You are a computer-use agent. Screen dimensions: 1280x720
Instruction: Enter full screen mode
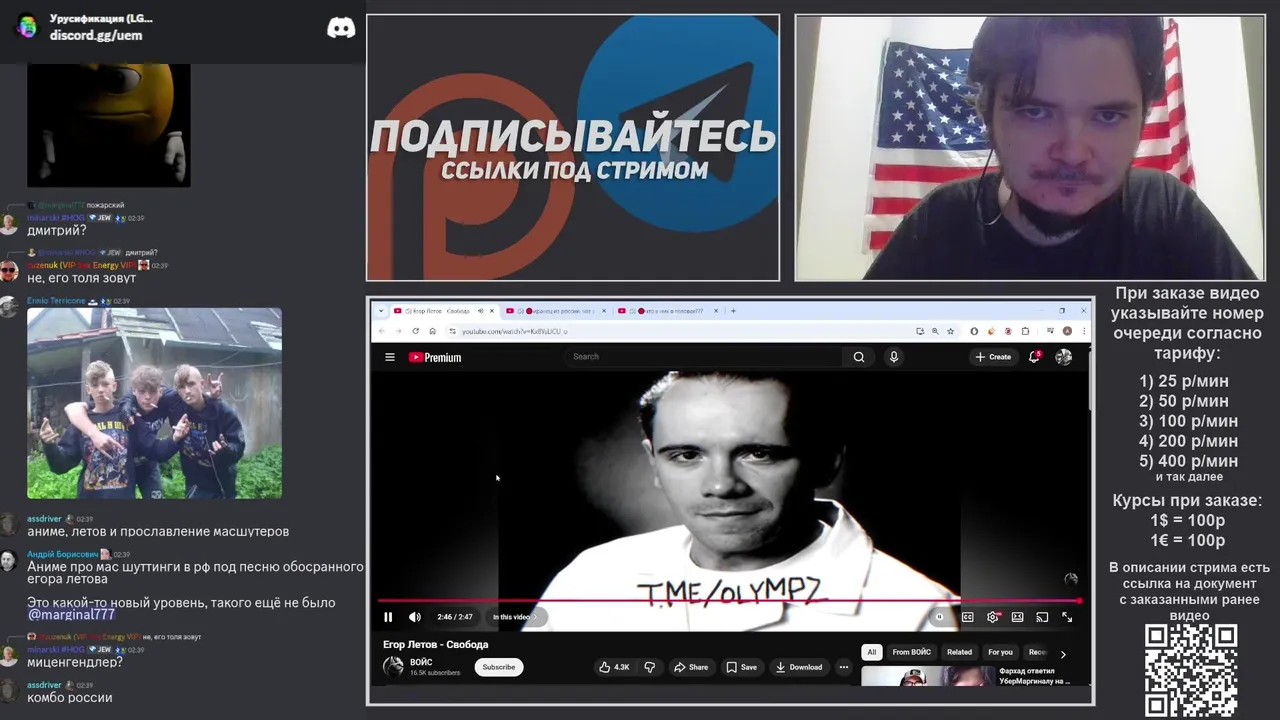[x=1067, y=617]
